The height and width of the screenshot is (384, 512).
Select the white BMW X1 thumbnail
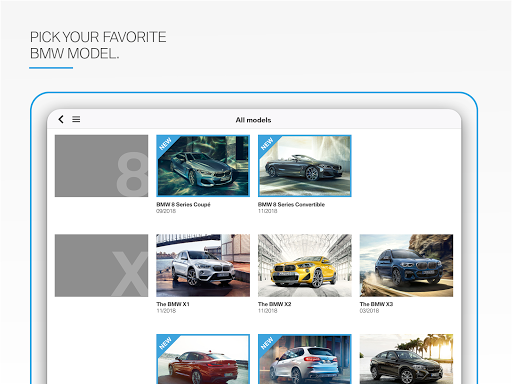(x=203, y=265)
